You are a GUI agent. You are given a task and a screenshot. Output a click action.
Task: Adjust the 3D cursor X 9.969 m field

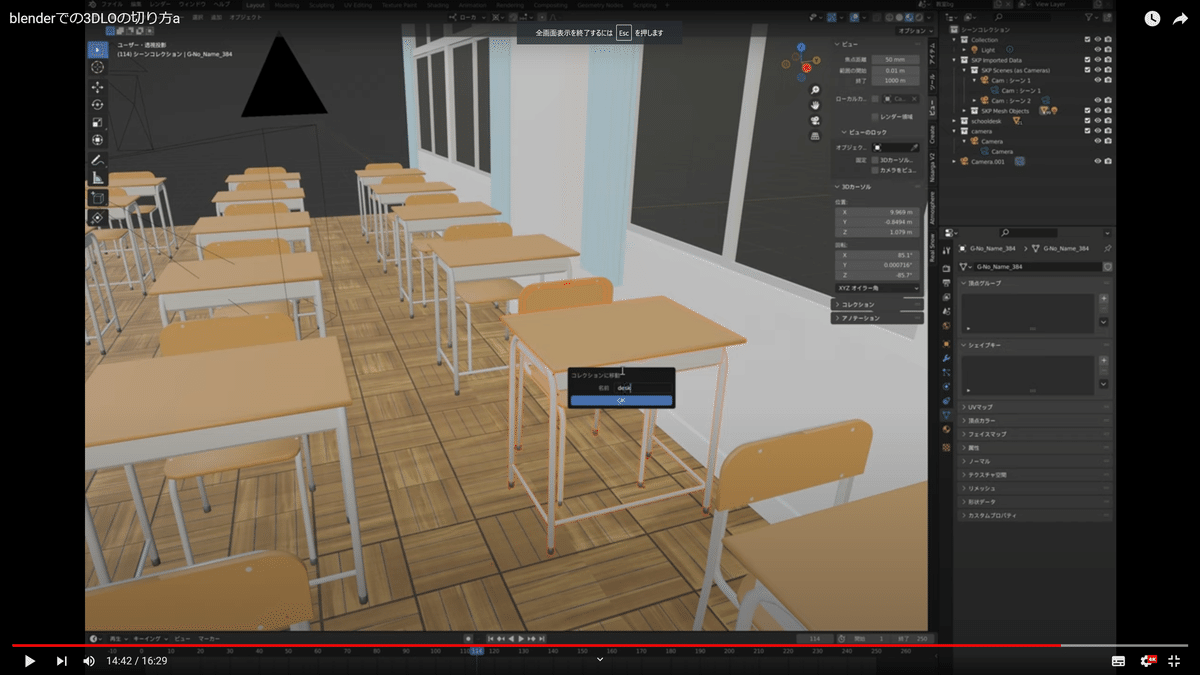pos(878,212)
